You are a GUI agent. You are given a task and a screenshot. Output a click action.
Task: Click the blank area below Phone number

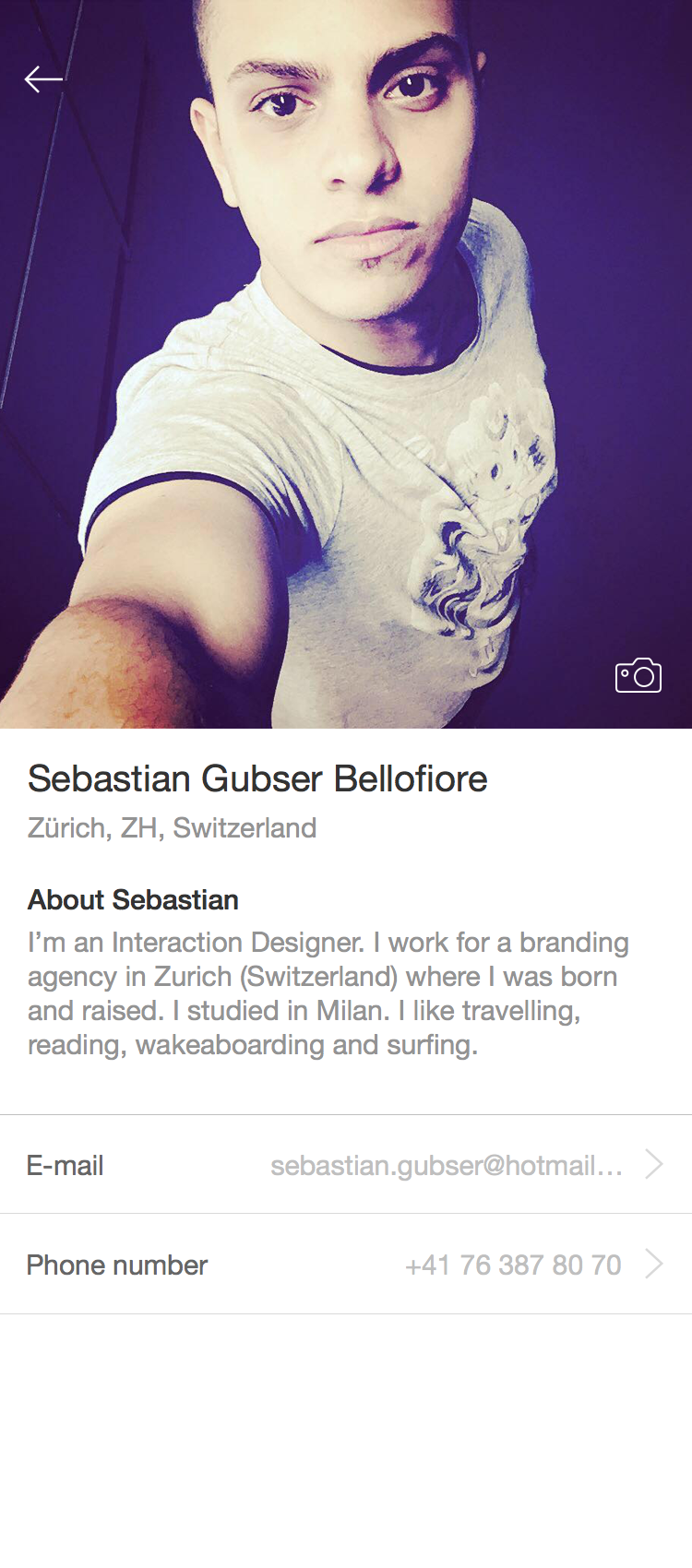coord(346,1441)
